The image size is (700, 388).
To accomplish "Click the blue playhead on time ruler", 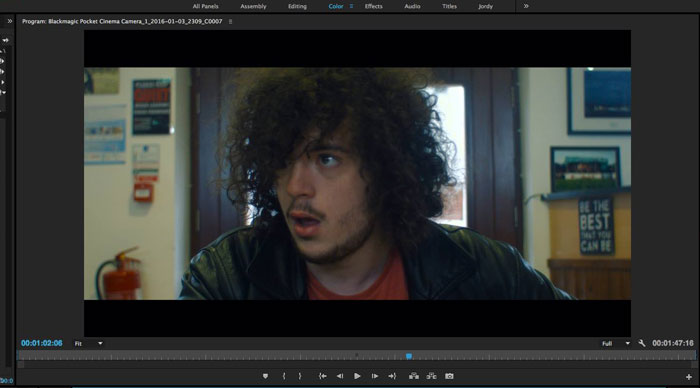I will click(408, 356).
